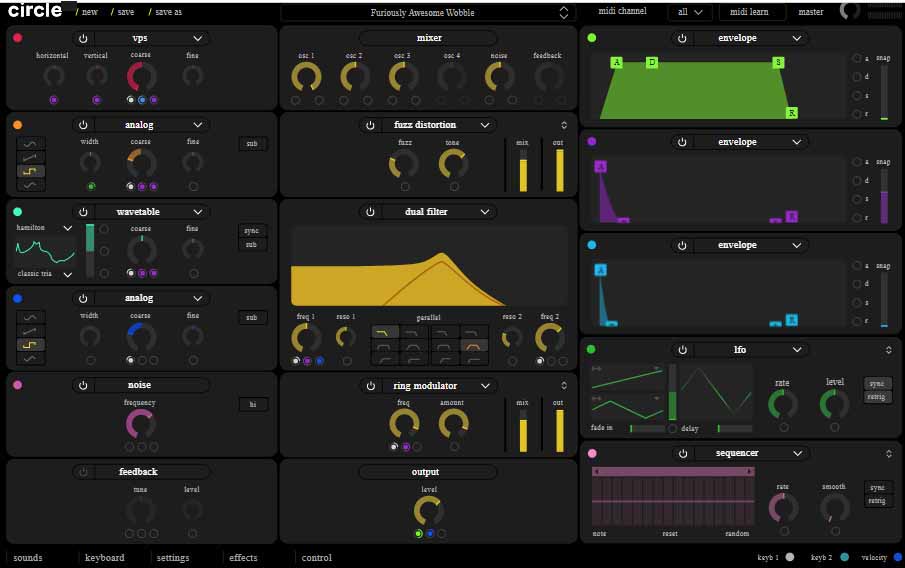Click the red vps modulation source dot
905x568 pixels.
pos(18,38)
